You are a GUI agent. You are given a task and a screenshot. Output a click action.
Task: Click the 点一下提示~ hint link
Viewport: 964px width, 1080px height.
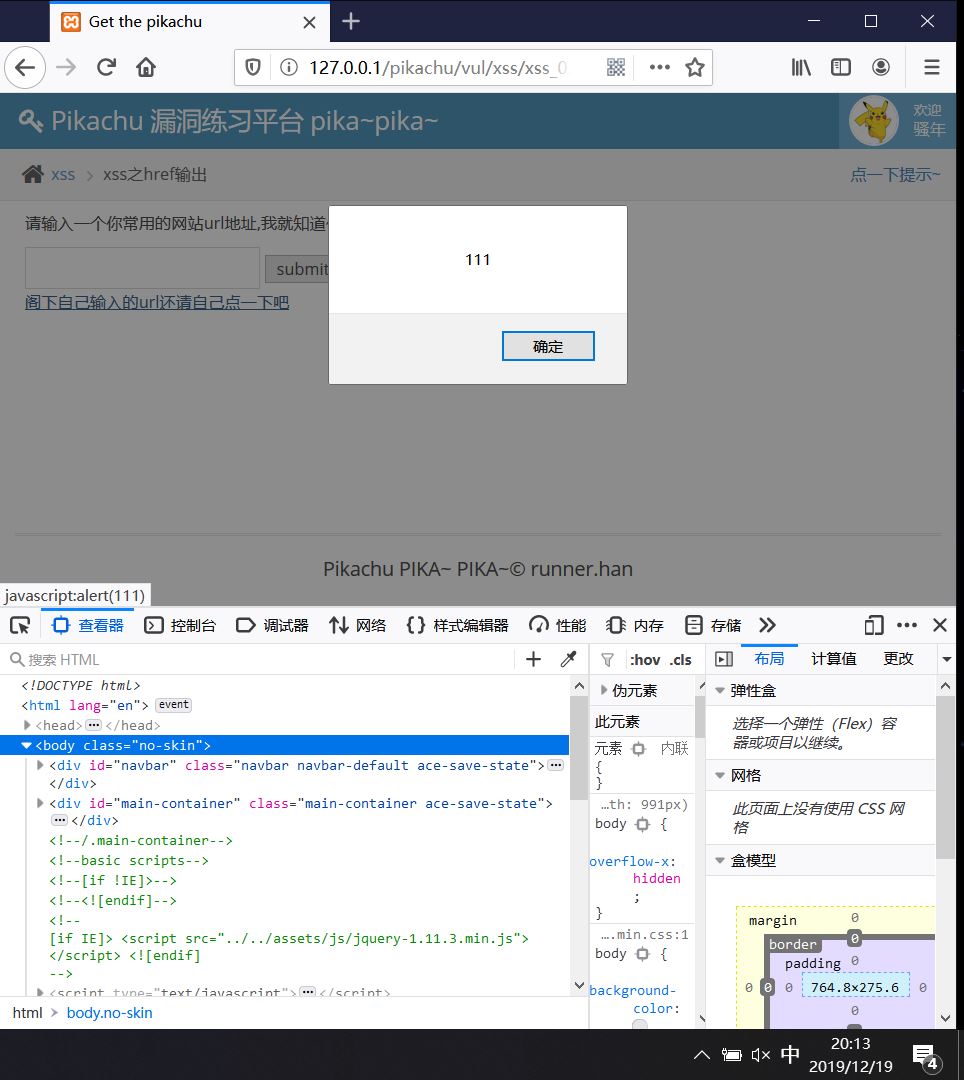(895, 175)
